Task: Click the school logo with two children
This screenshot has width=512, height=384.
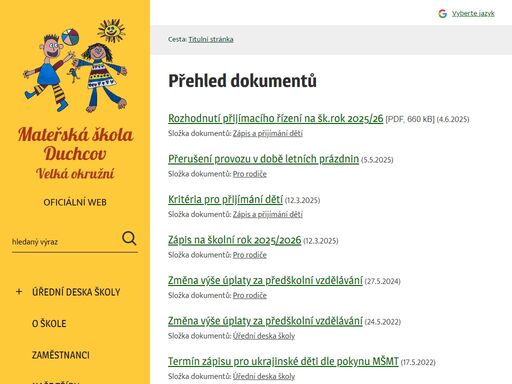Action: pos(75,65)
